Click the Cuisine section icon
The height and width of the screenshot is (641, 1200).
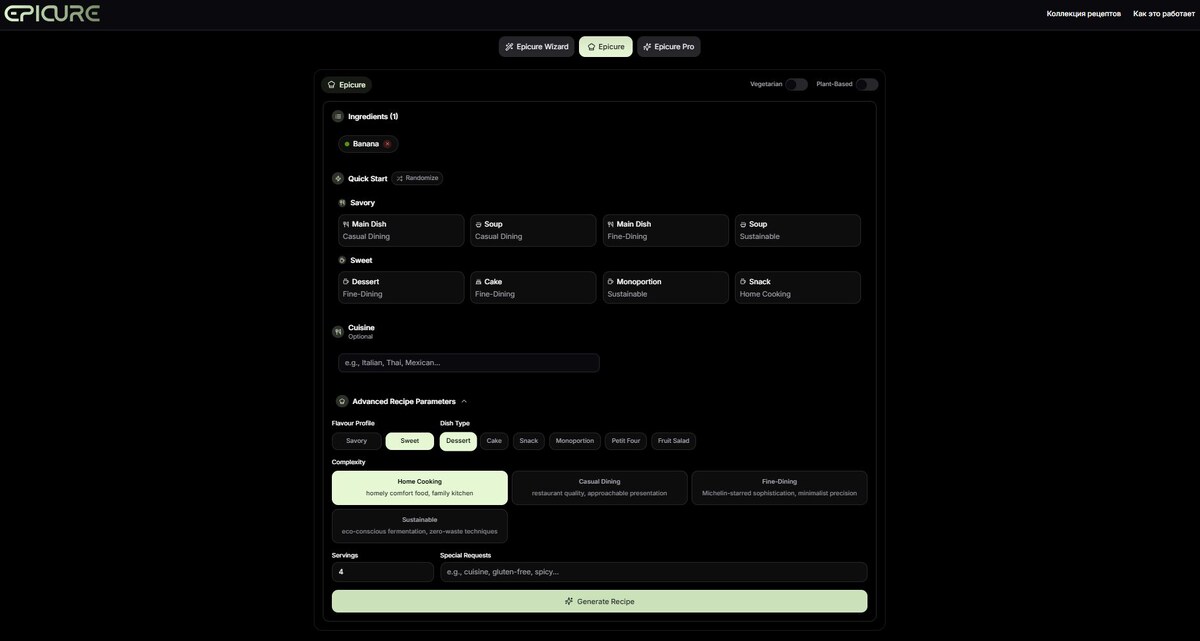point(338,331)
